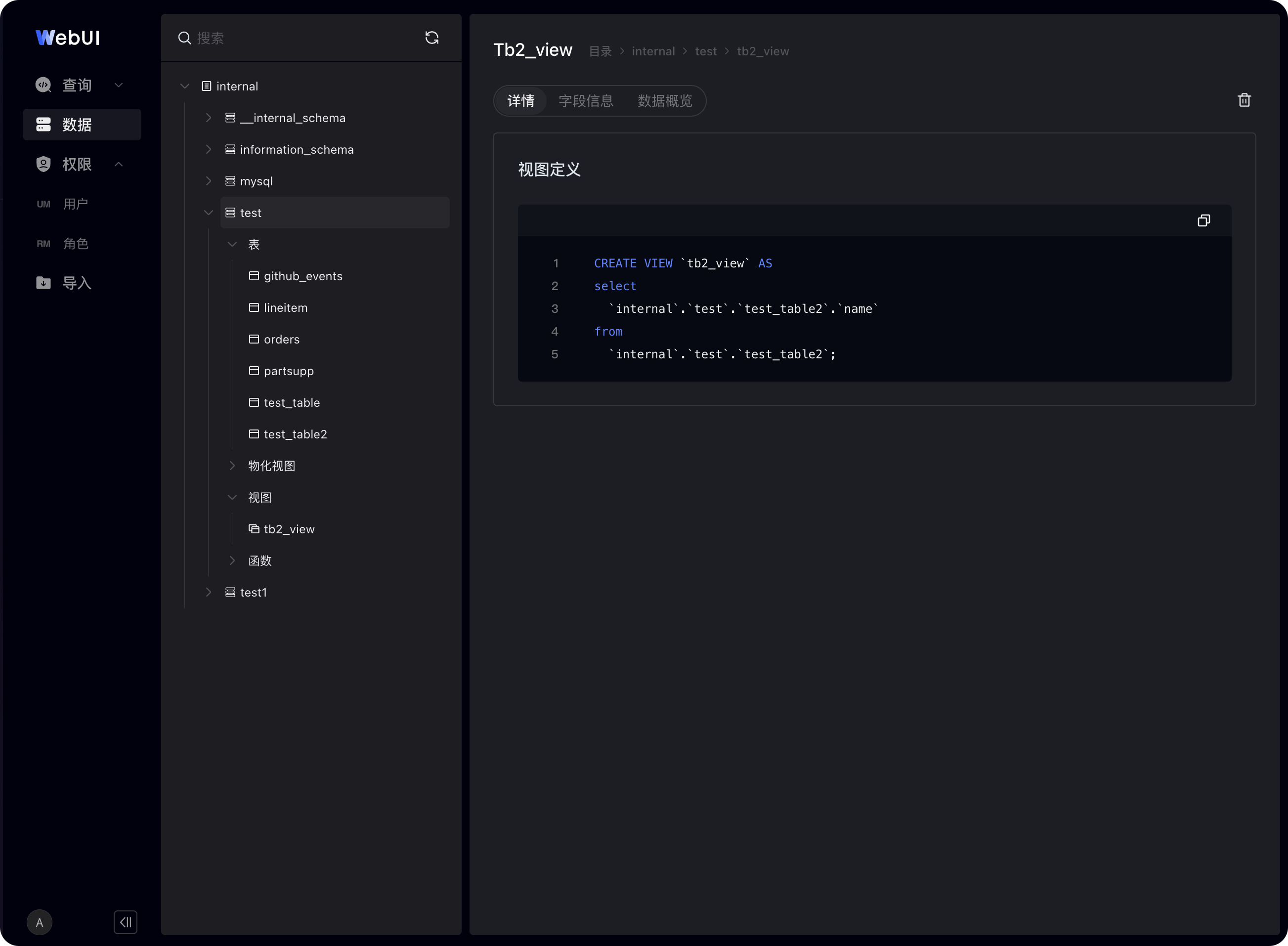1288x946 pixels.
Task: Click the import folder icon
Action: pyautogui.click(x=43, y=283)
